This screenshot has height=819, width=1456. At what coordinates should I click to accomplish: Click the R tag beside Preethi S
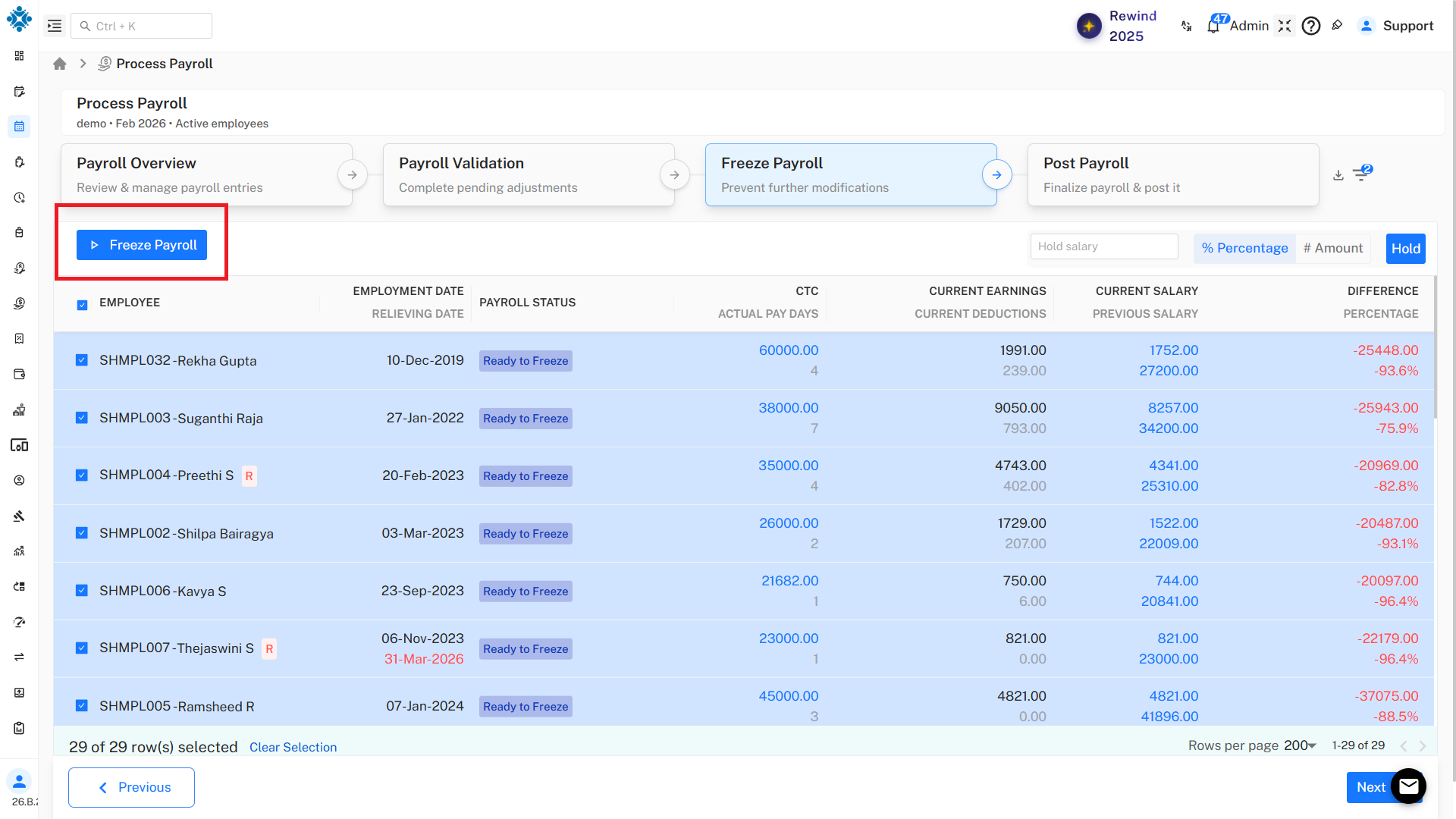tap(249, 476)
